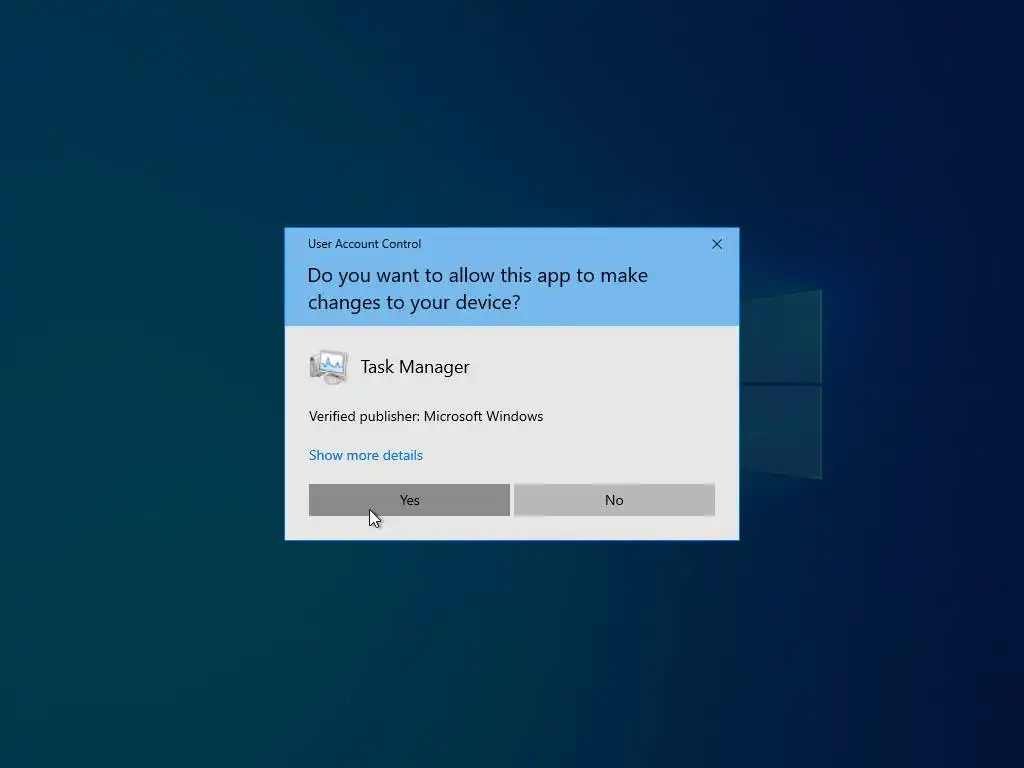The width and height of the screenshot is (1024, 768).
Task: Click the Task Manager app icon
Action: pyautogui.click(x=328, y=367)
